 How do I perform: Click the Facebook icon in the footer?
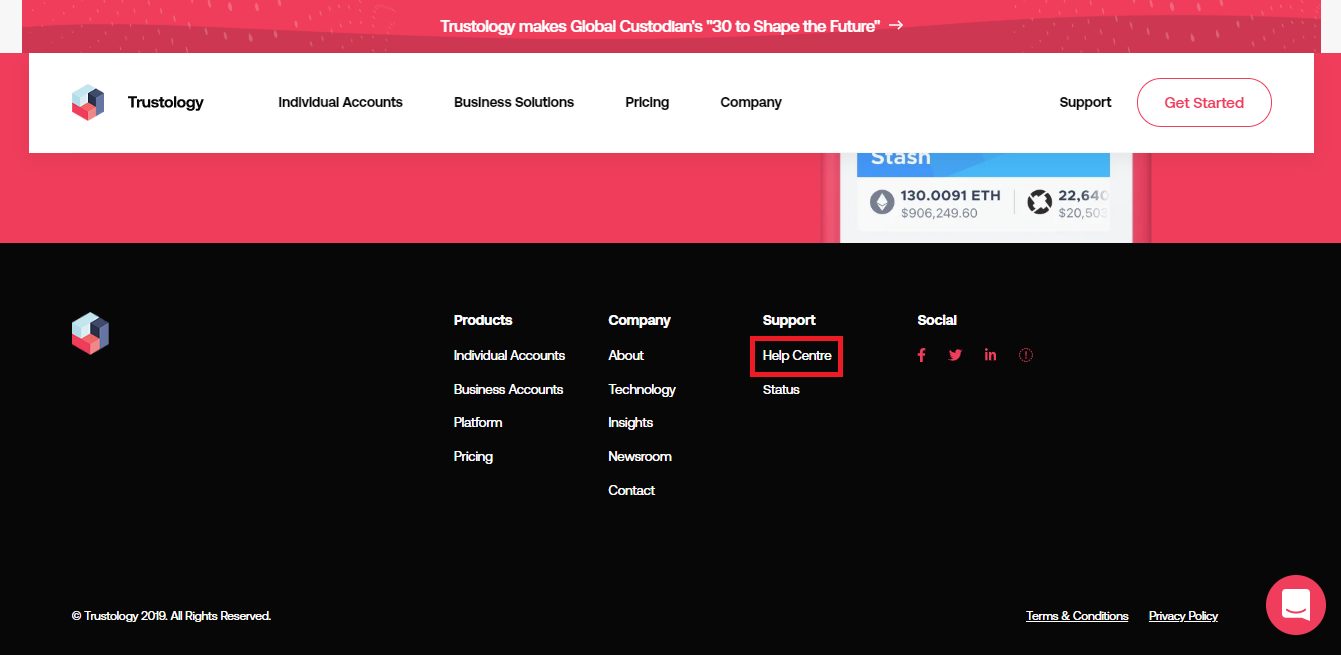921,355
